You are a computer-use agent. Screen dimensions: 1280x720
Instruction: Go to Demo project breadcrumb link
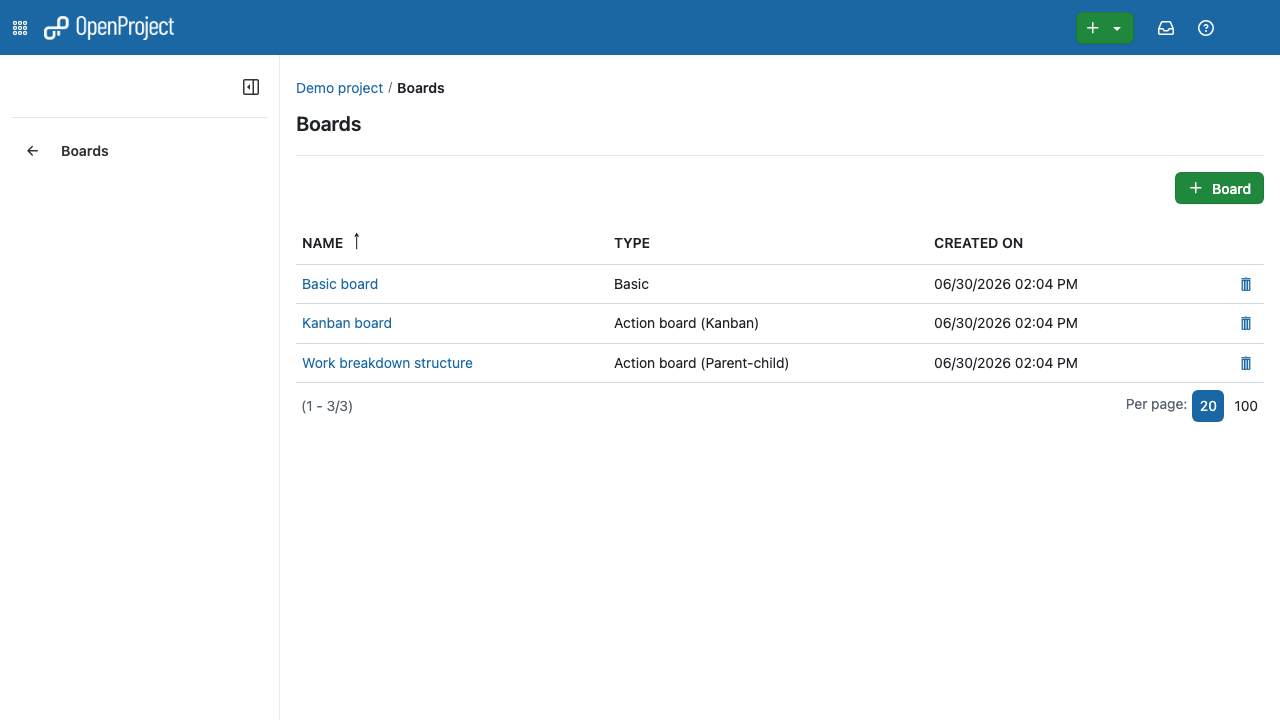[x=339, y=88]
